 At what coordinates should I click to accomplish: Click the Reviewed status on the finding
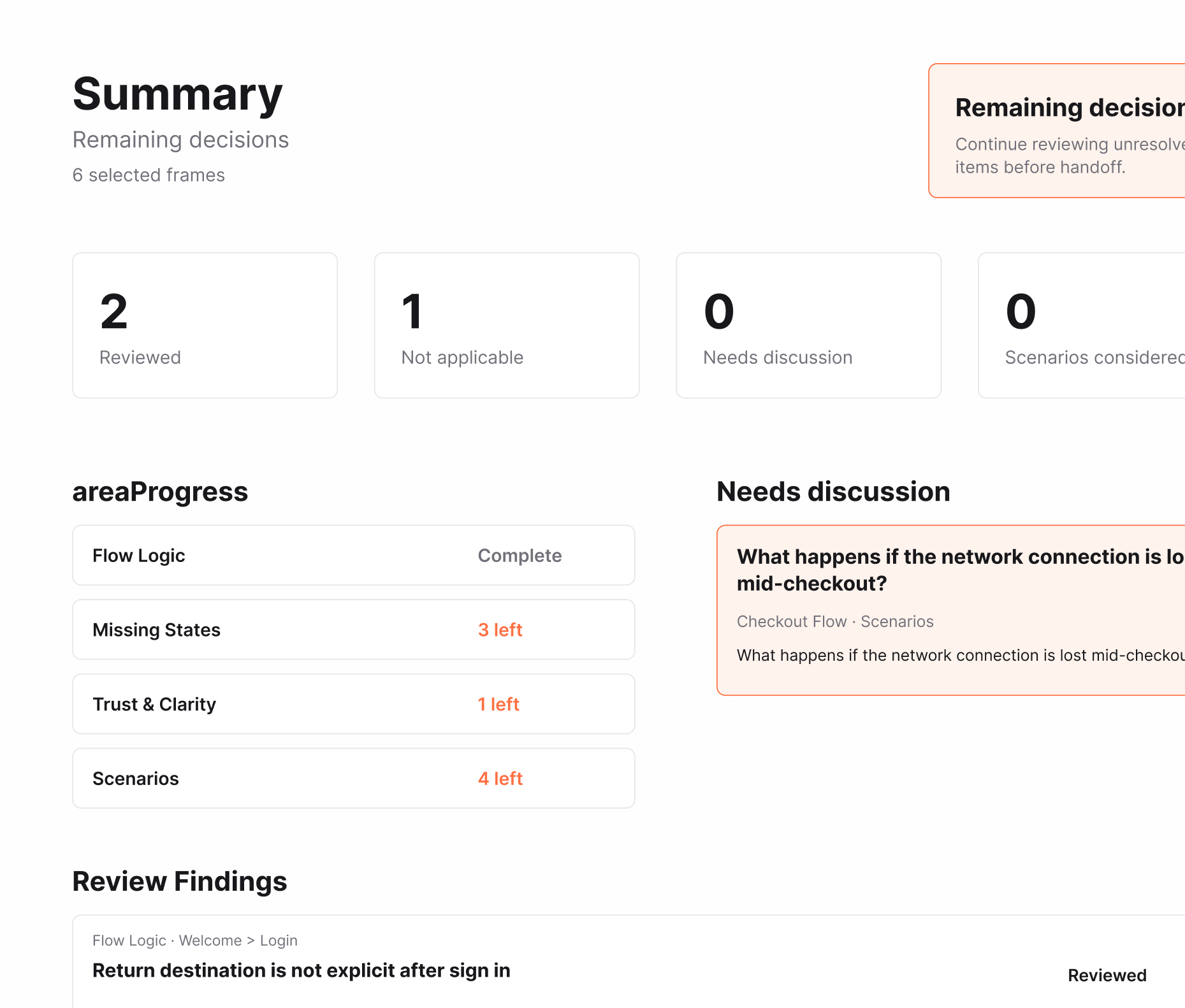(1107, 976)
